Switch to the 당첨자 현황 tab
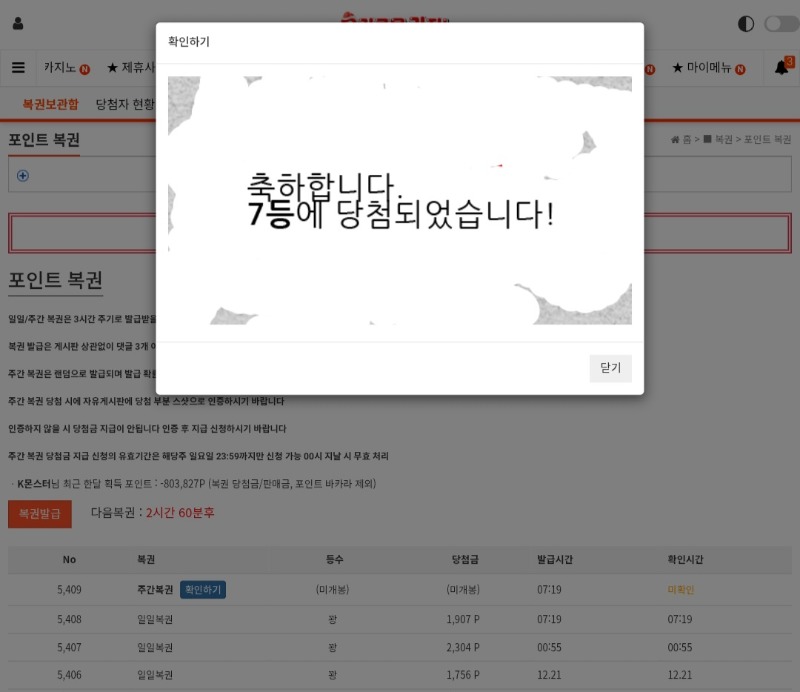 click(125, 103)
